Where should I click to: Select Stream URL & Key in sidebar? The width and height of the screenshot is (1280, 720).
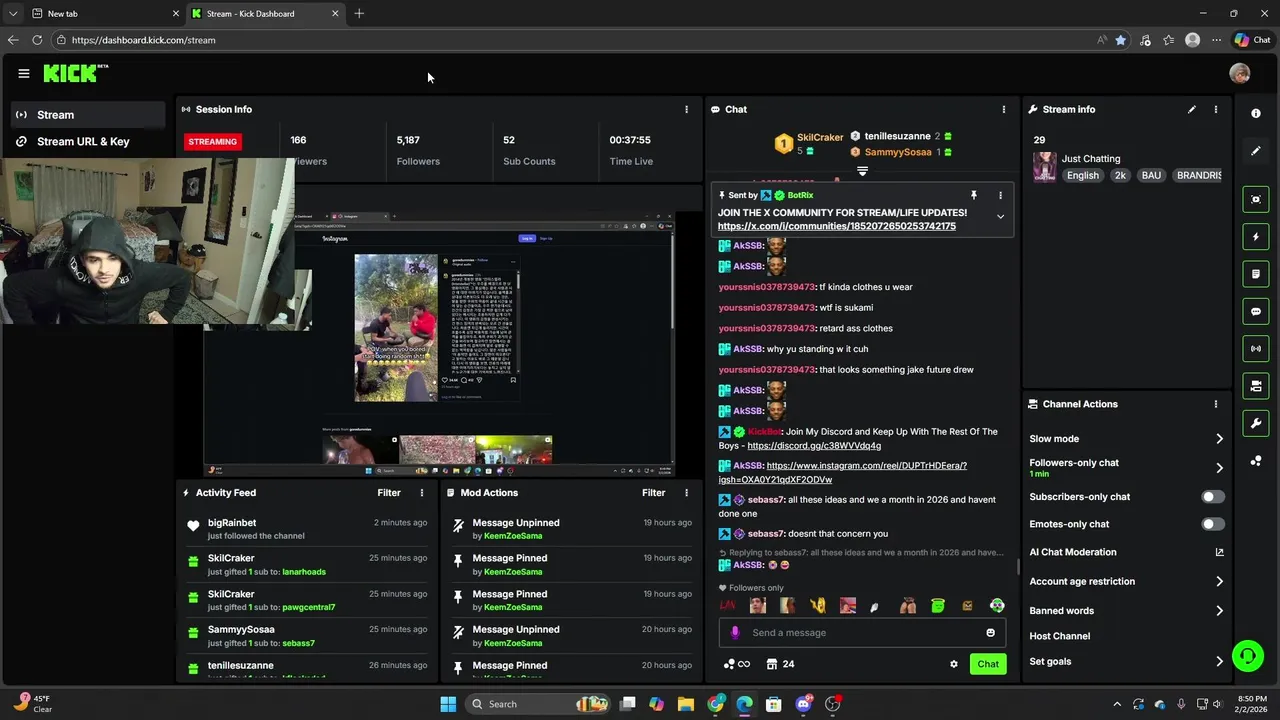click(88, 141)
